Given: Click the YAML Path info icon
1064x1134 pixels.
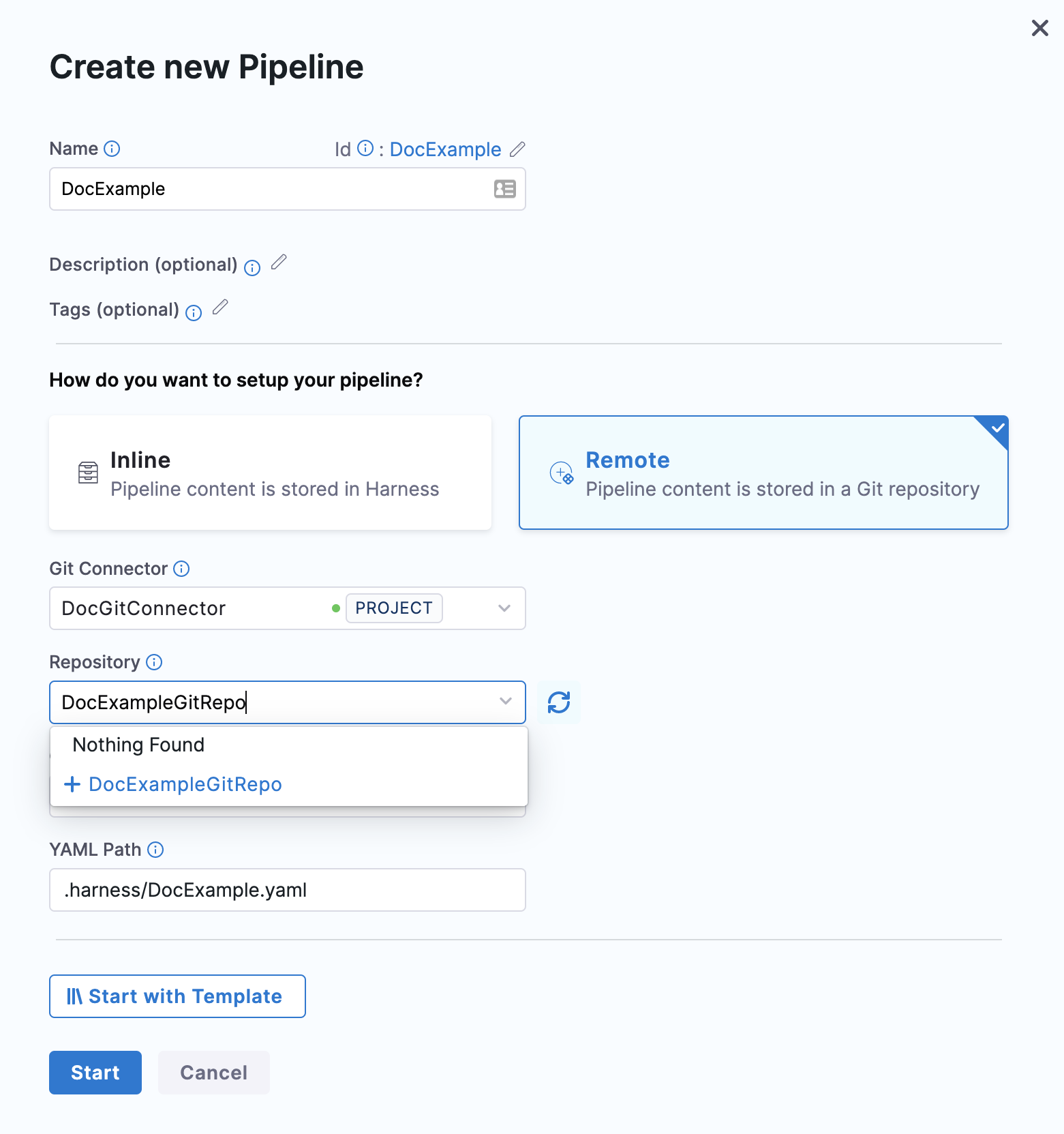Looking at the screenshot, I should (x=155, y=850).
